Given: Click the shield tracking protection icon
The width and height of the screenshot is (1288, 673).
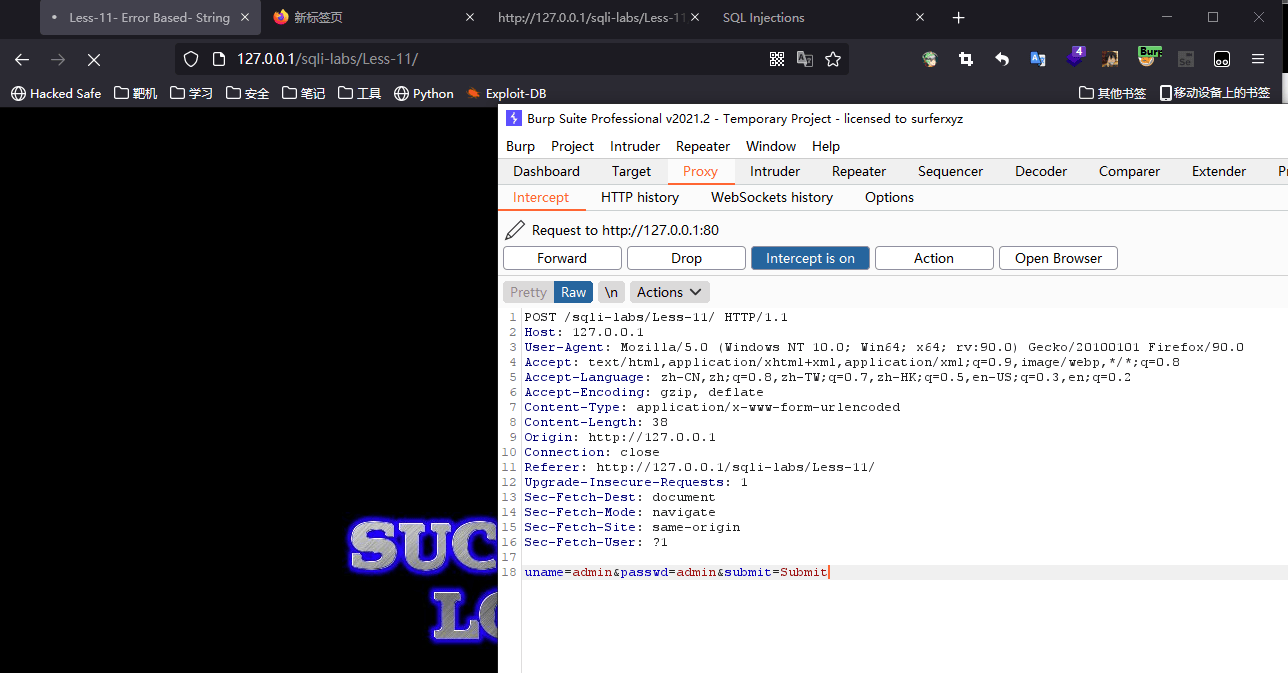Looking at the screenshot, I should click(x=193, y=59).
